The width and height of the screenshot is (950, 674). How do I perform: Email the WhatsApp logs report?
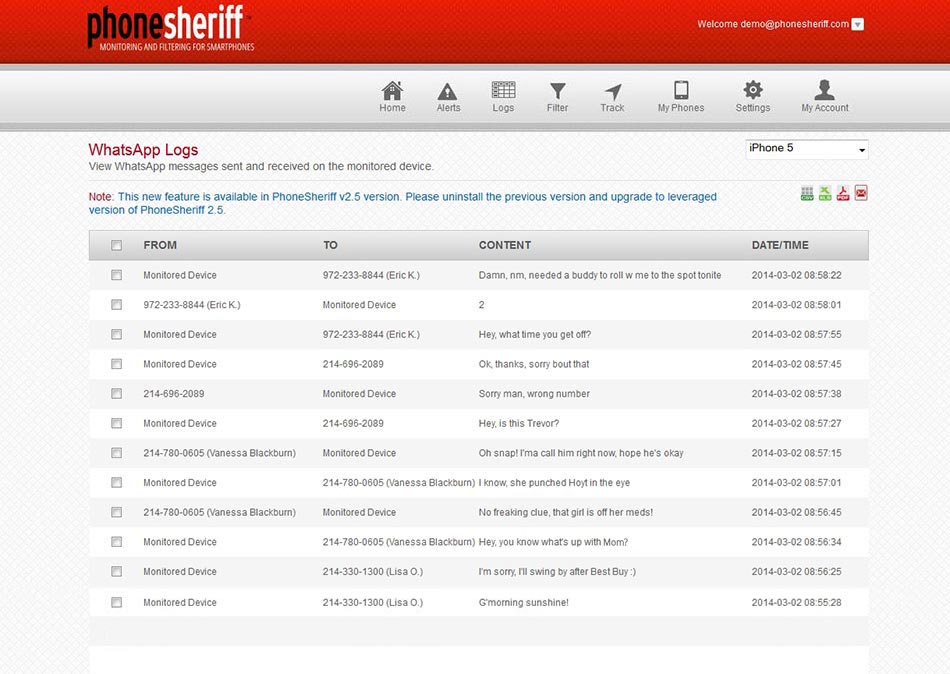pos(860,192)
